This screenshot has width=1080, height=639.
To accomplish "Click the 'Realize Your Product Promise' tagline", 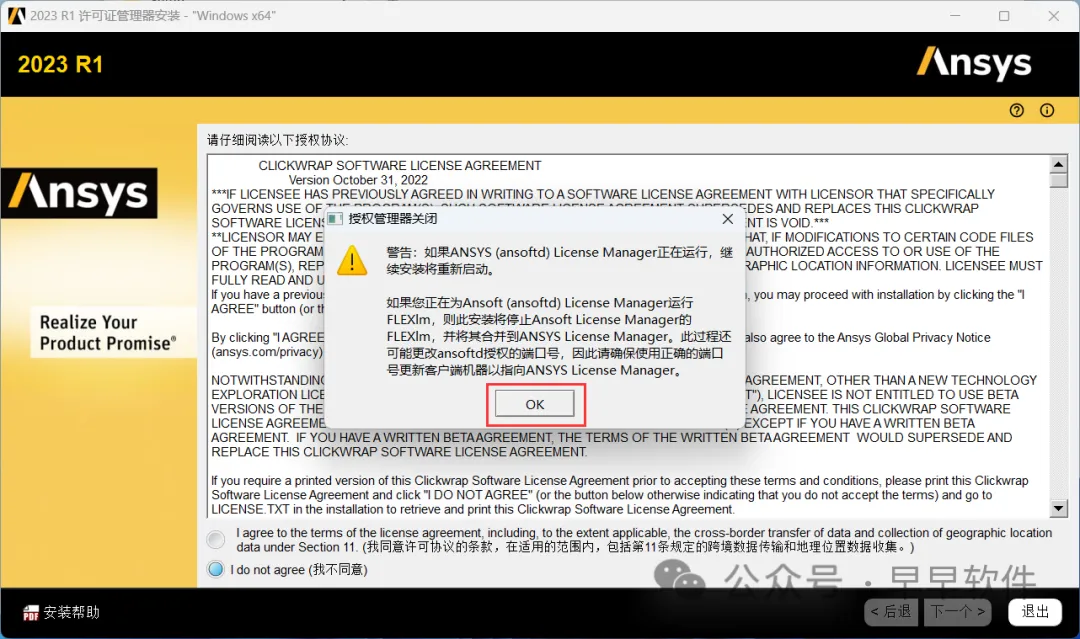I will click(108, 333).
